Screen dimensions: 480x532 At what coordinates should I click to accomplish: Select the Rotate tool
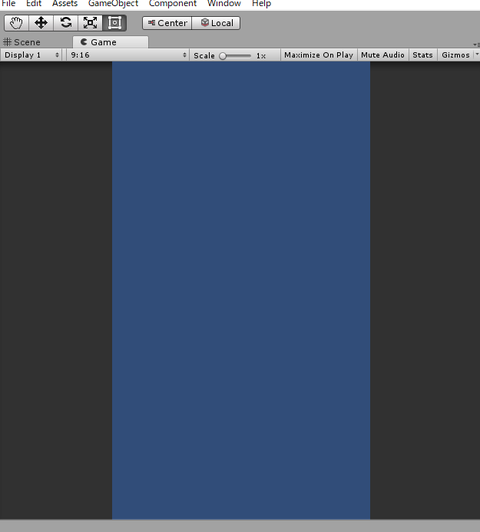tap(66, 23)
